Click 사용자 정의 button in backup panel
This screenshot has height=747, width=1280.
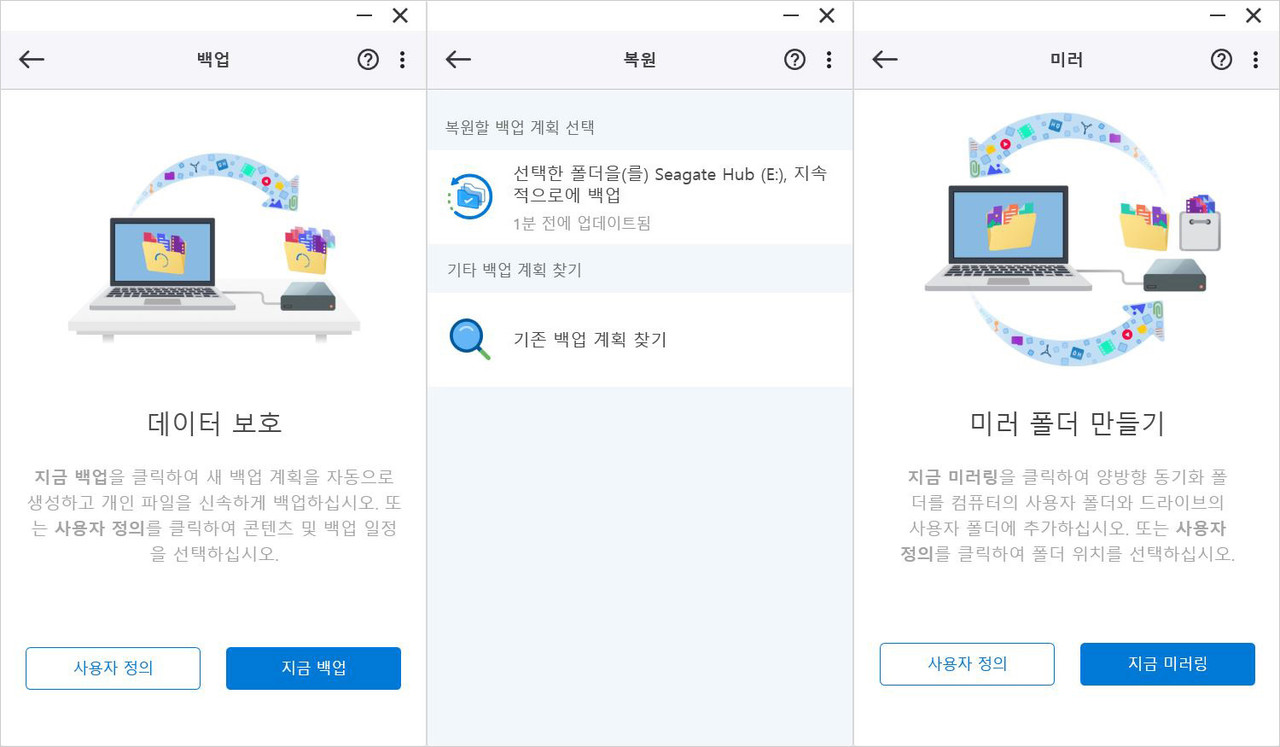[x=113, y=668]
